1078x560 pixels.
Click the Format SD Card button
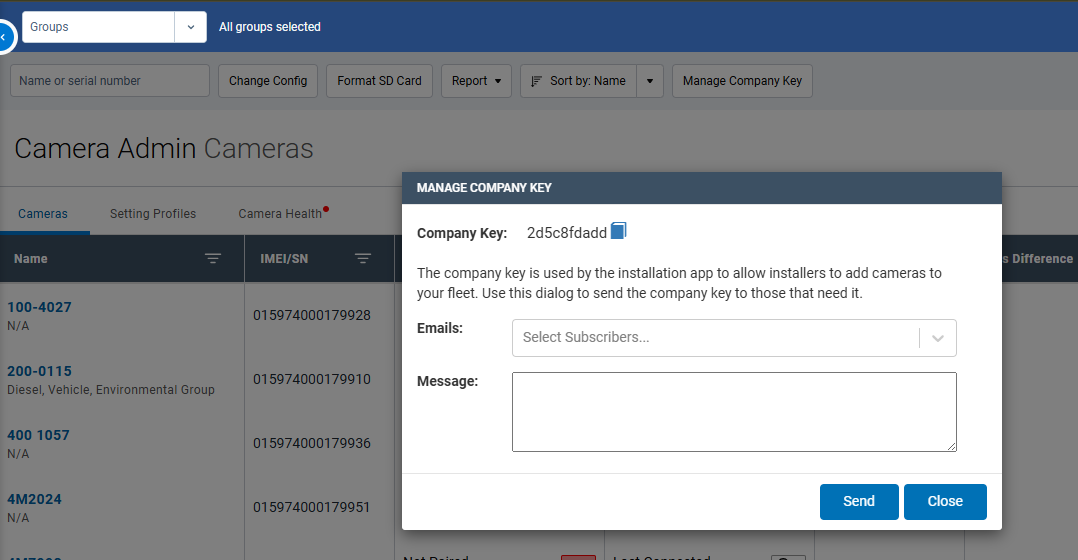tap(379, 81)
